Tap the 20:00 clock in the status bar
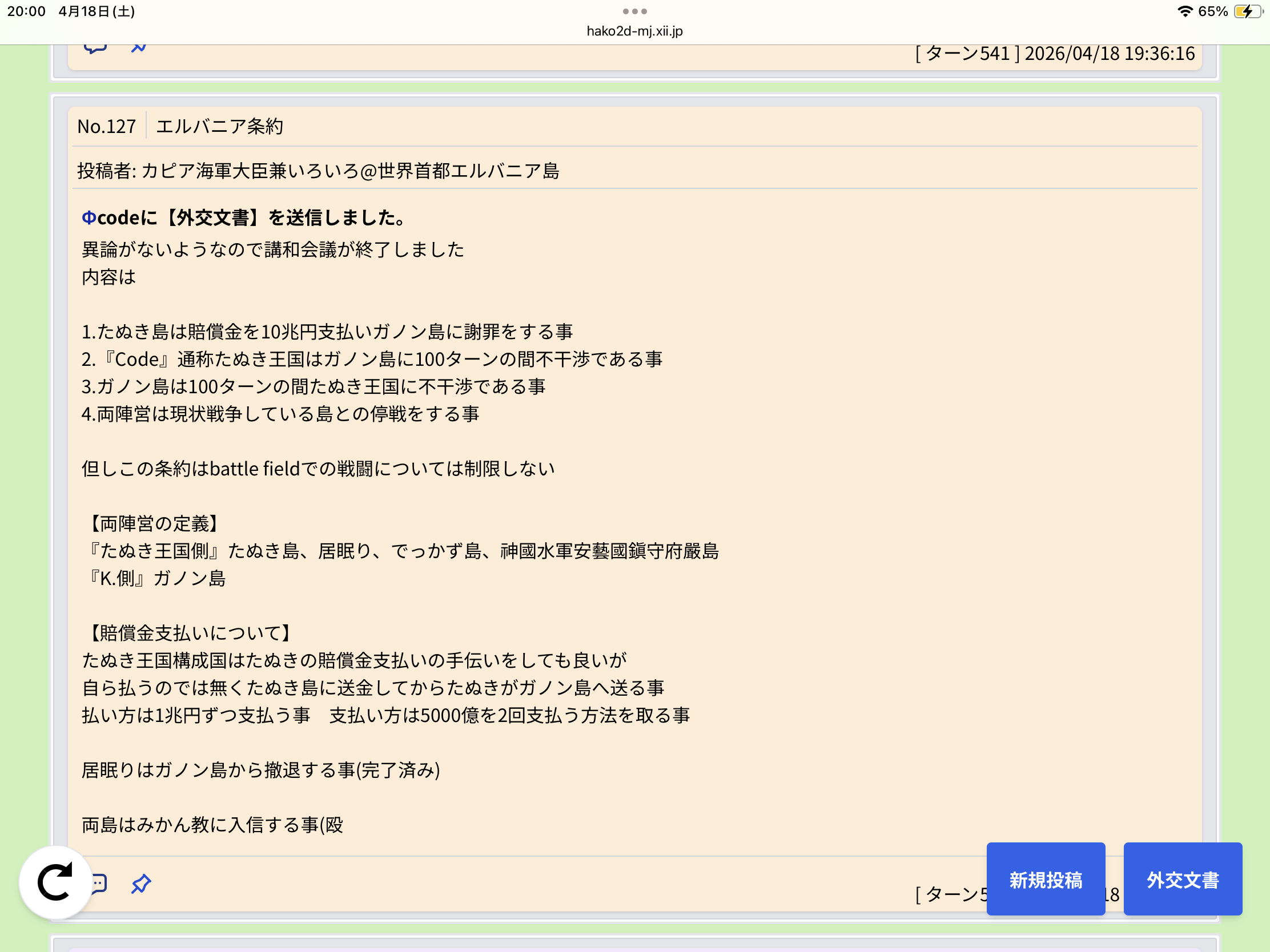 (x=26, y=11)
